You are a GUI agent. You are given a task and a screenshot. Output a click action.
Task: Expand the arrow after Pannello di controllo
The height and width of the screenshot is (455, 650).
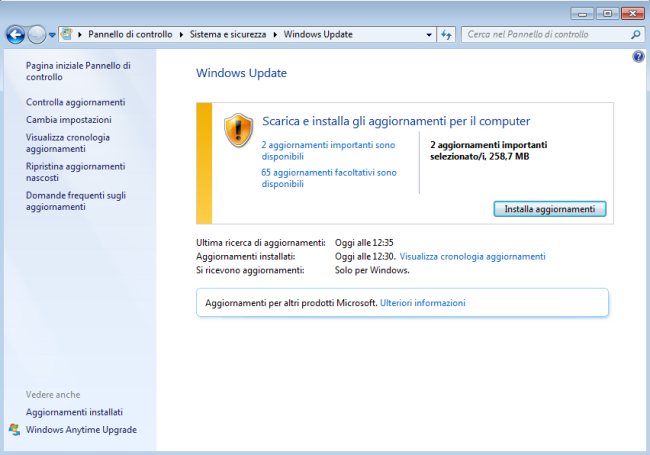[181, 35]
